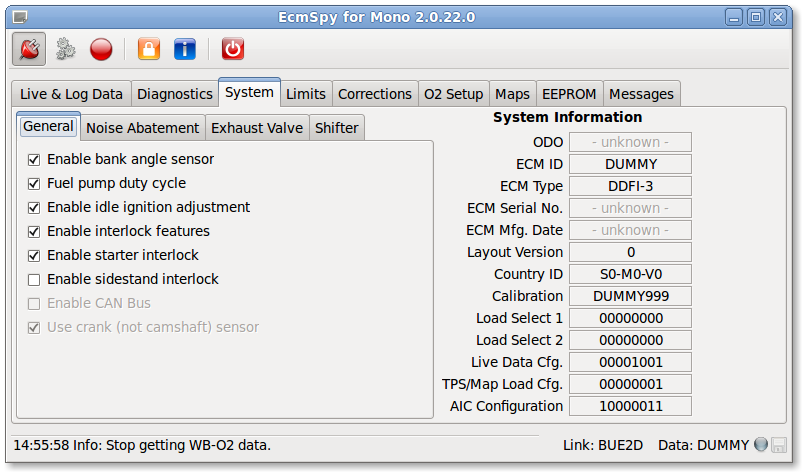Click Use crank (not camshaft) sensor checkbox

click(x=34, y=328)
